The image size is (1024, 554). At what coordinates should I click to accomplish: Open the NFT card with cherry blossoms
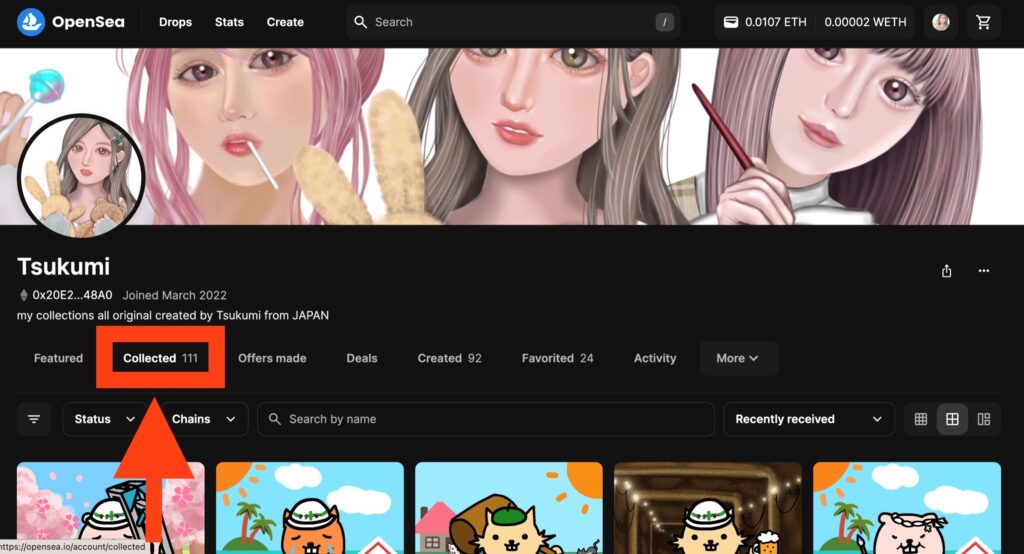(110, 508)
